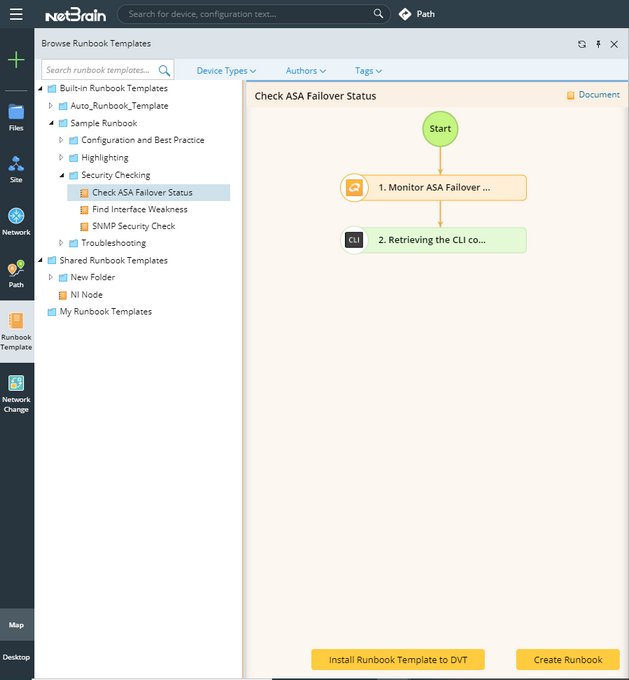
Task: Collapse the Built-in Runbook Templates tree
Action: [40, 88]
